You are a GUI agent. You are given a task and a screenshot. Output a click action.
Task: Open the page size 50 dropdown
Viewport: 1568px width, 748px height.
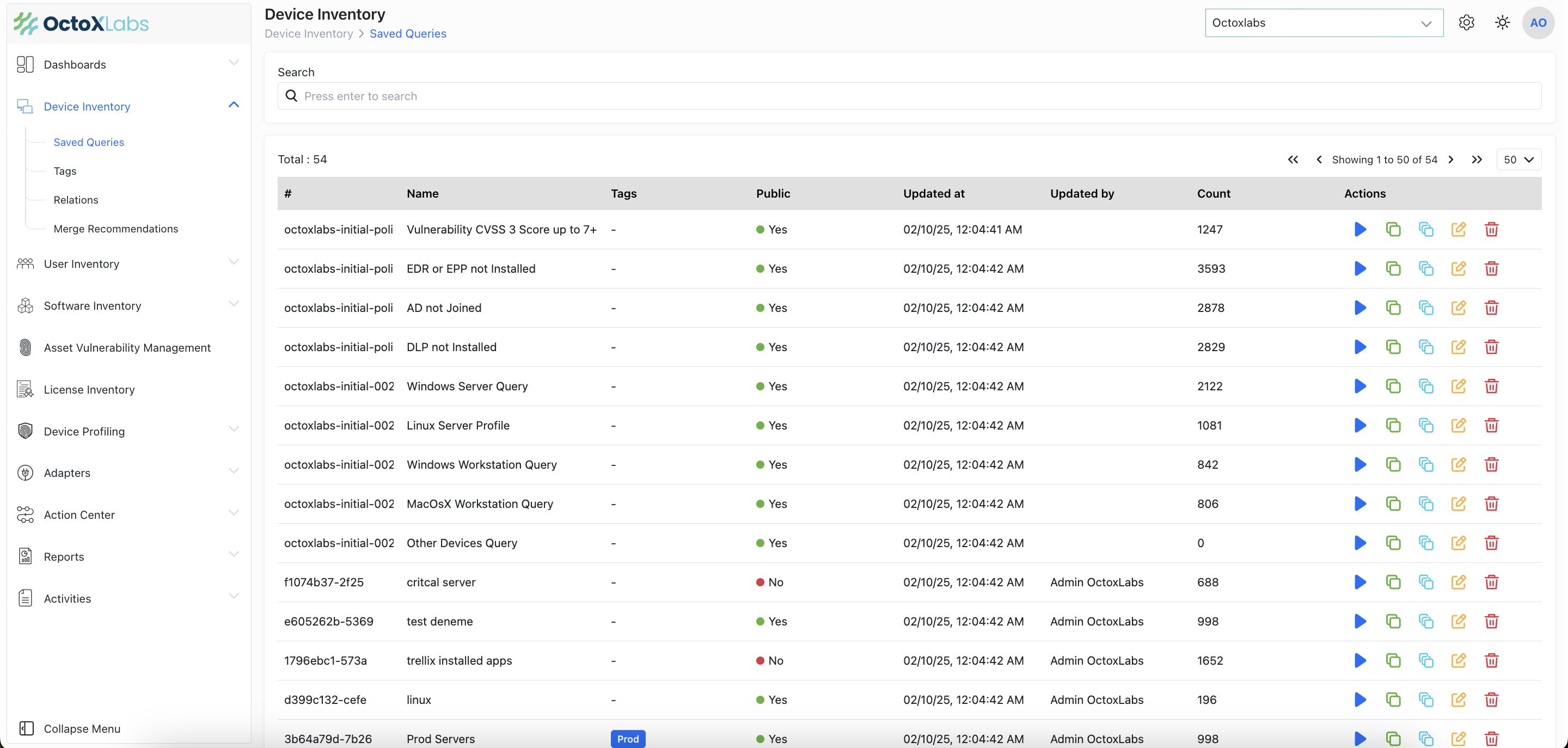point(1518,160)
